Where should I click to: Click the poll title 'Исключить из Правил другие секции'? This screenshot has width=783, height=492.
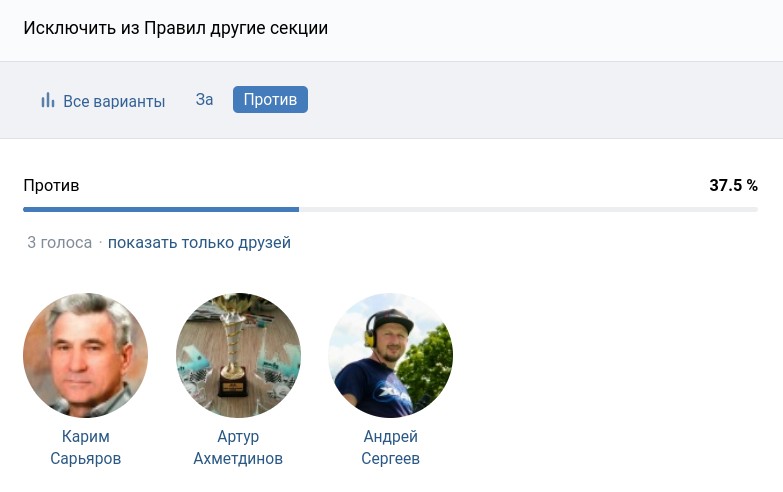point(176,28)
